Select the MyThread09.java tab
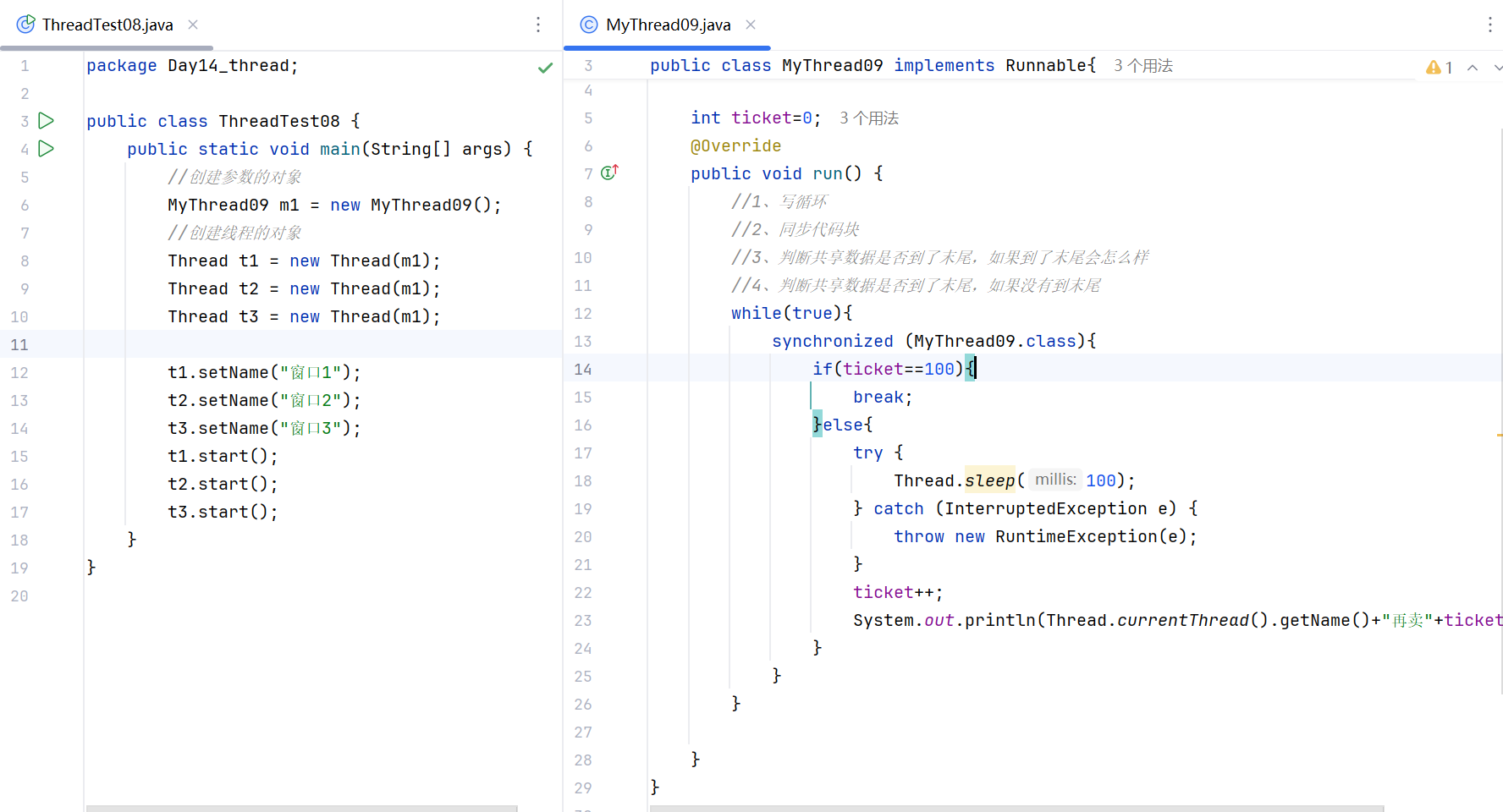This screenshot has width=1503, height=812. [x=668, y=25]
